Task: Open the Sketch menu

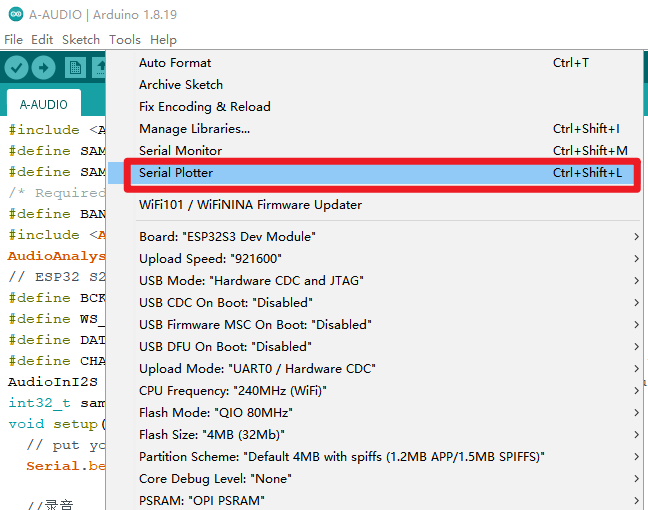Action: pyautogui.click(x=81, y=40)
